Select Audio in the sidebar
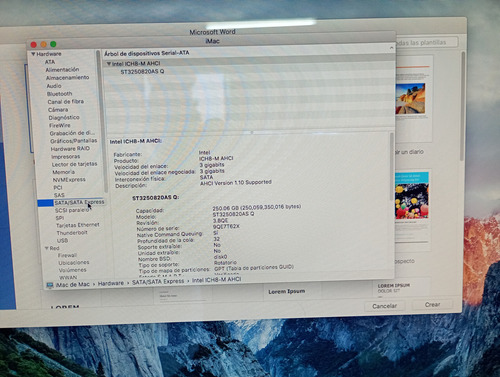Viewport: 500px width, 377px height. point(54,86)
